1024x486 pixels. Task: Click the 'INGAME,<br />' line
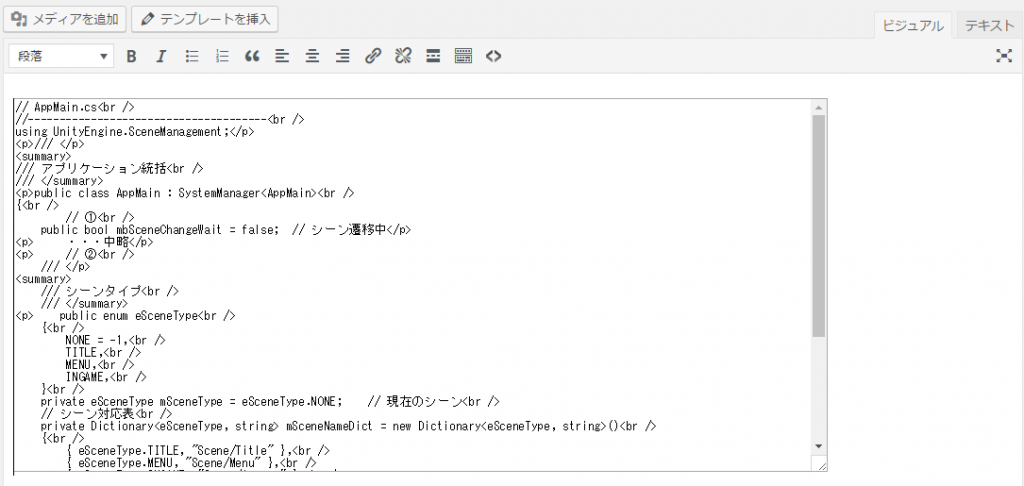click(106, 377)
